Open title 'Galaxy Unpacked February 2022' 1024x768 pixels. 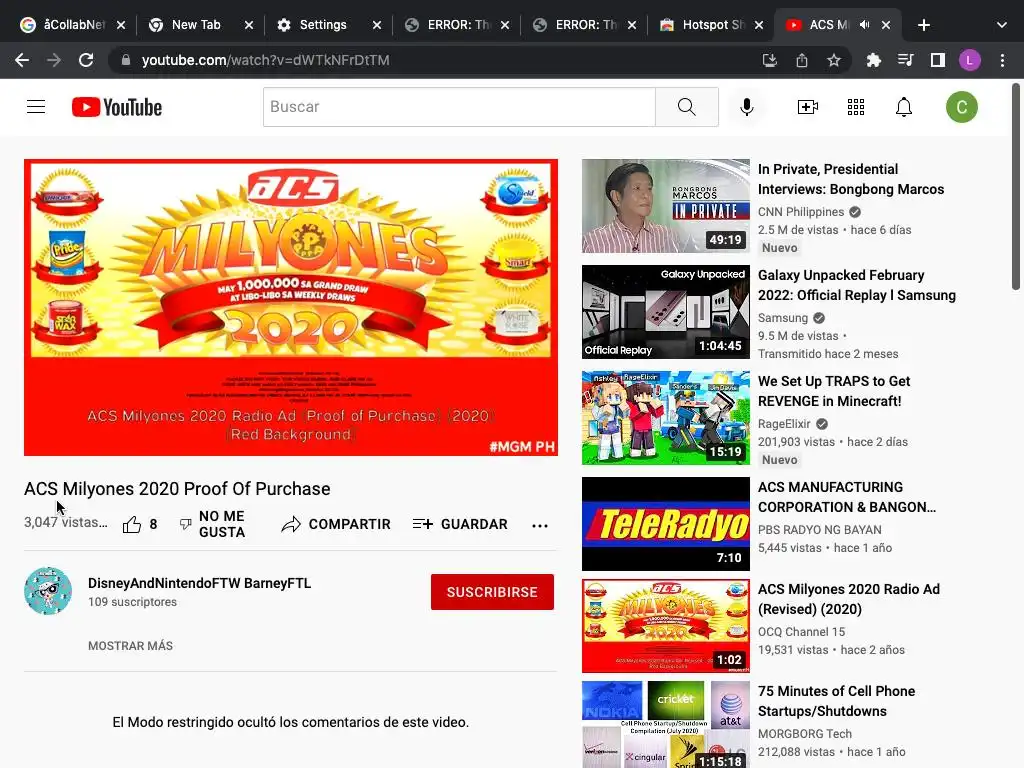tap(857, 285)
